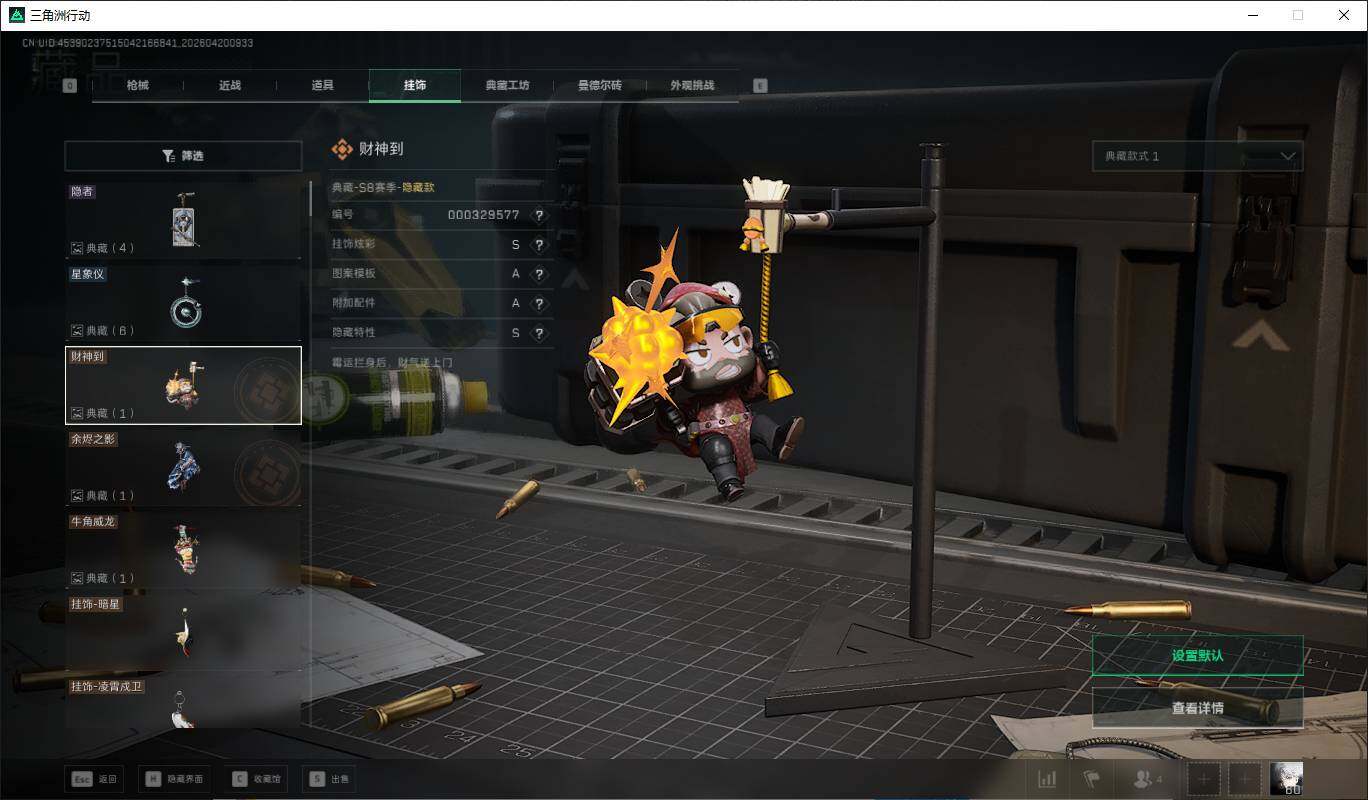Image resolution: width=1368 pixels, height=800 pixels.
Task: Click the Q previous-tab key icon
Action: [x=70, y=86]
